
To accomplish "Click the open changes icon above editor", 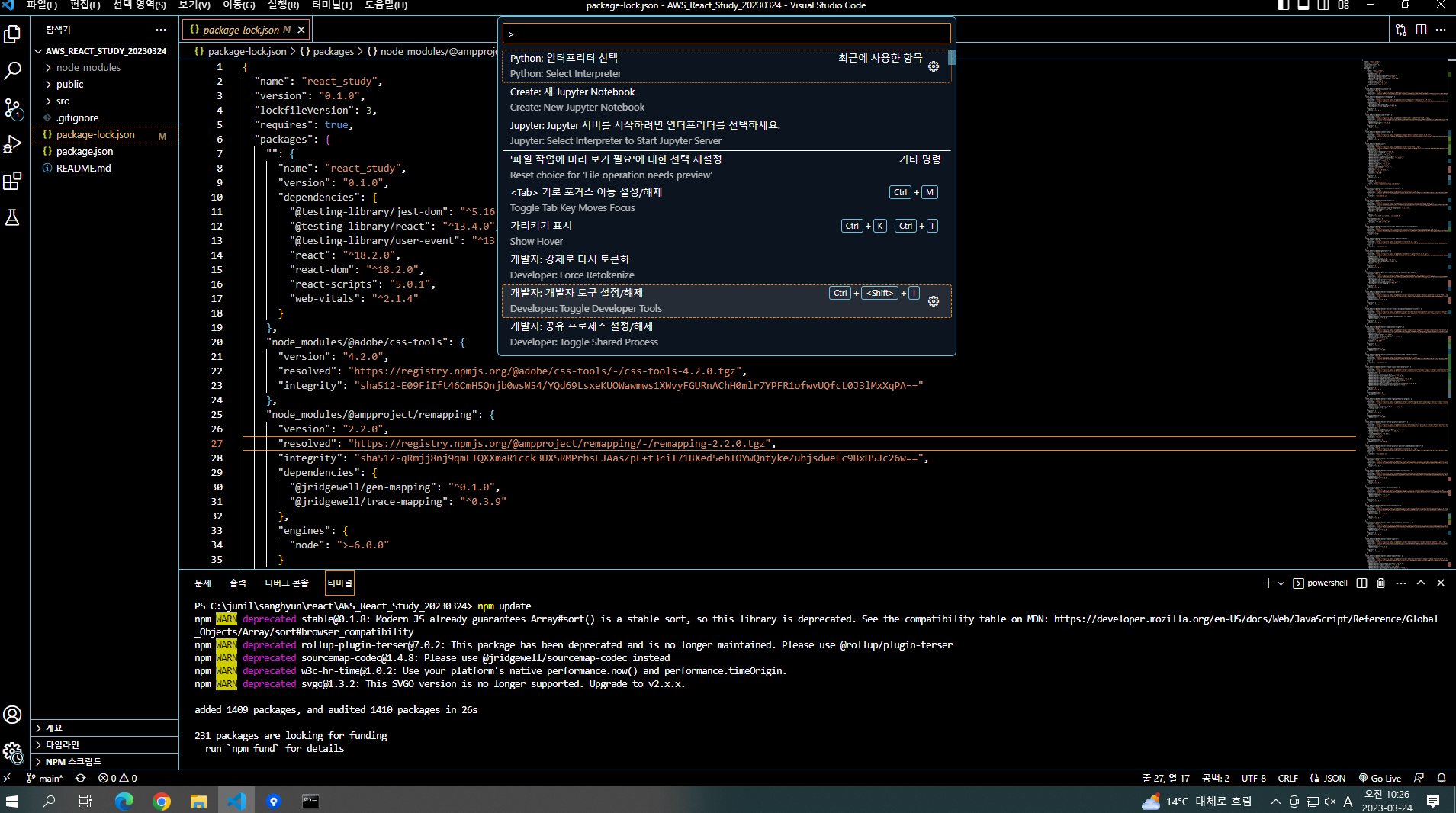I will (1401, 30).
